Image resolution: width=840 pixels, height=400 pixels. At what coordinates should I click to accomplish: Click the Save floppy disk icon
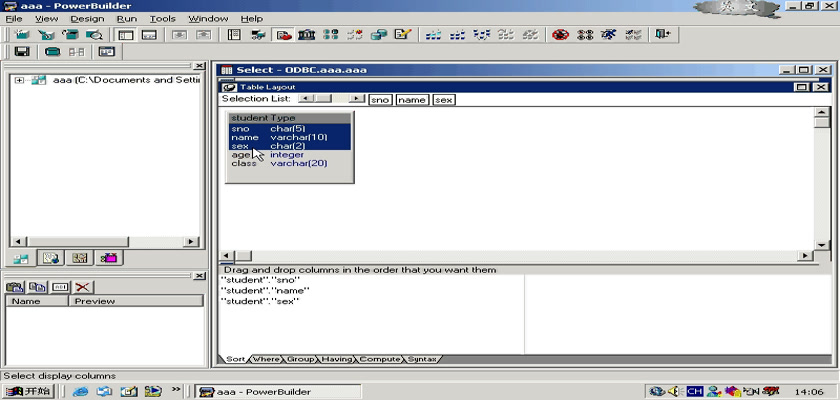[x=22, y=52]
